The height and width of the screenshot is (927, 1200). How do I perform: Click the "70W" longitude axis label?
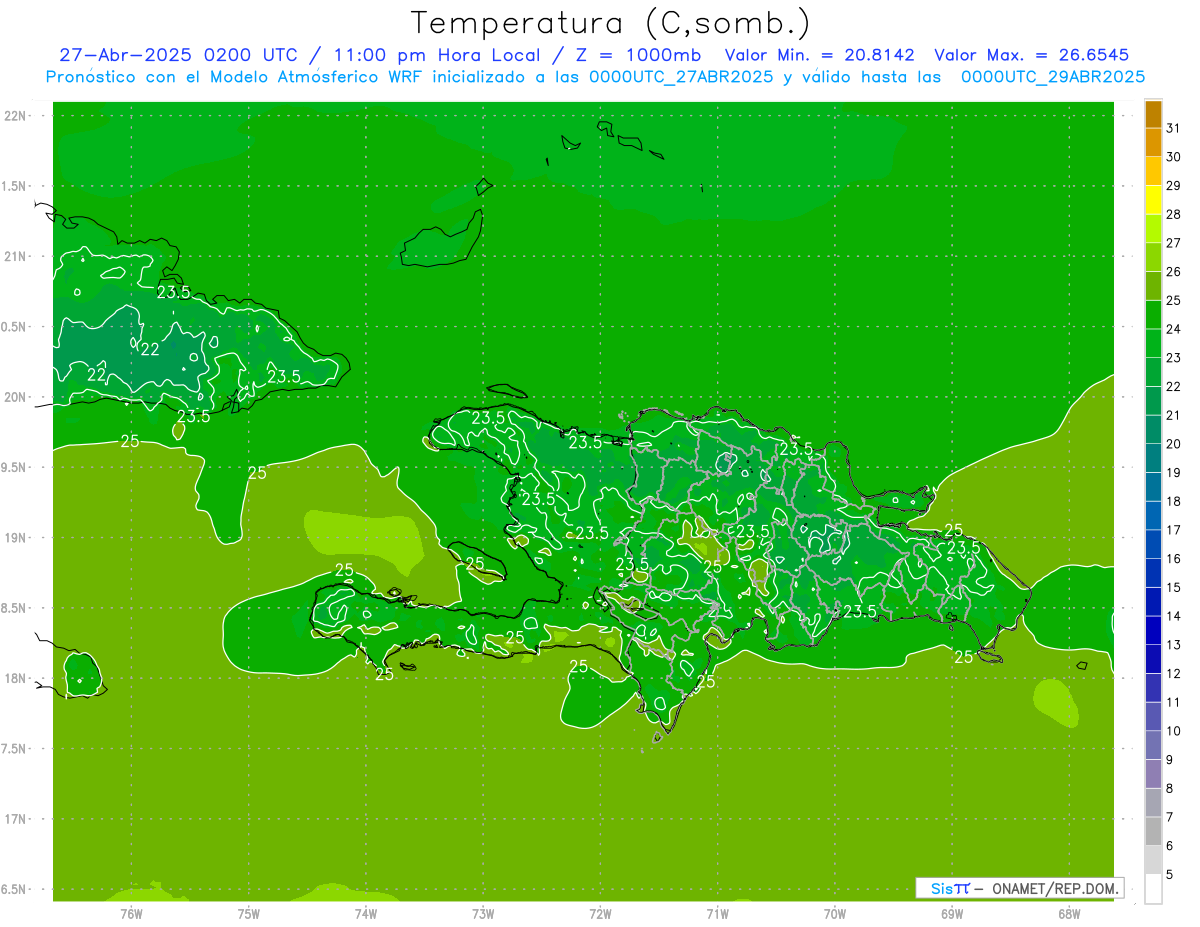835,914
